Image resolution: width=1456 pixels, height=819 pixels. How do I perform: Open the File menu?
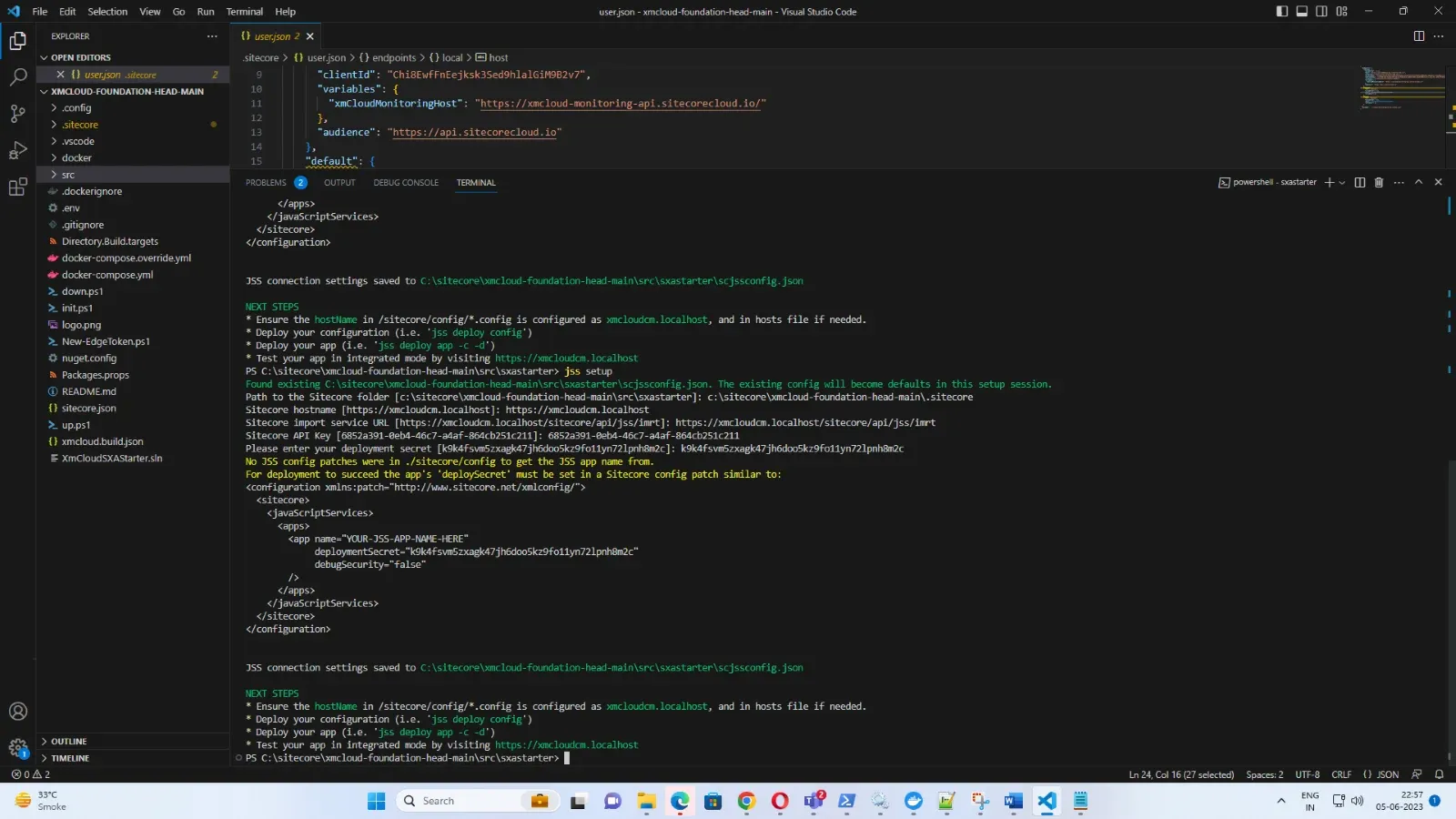click(40, 12)
